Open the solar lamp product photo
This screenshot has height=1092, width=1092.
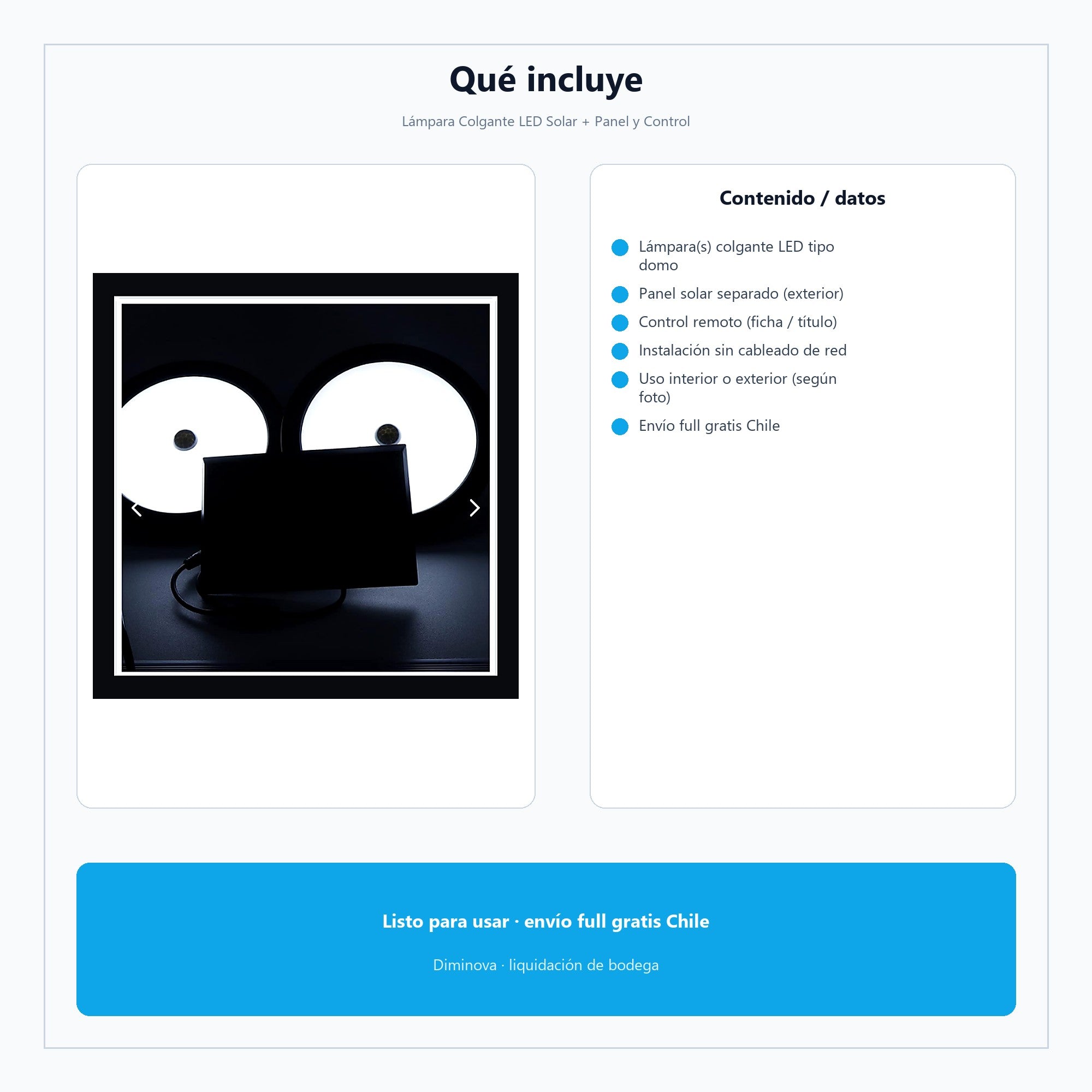pos(306,486)
